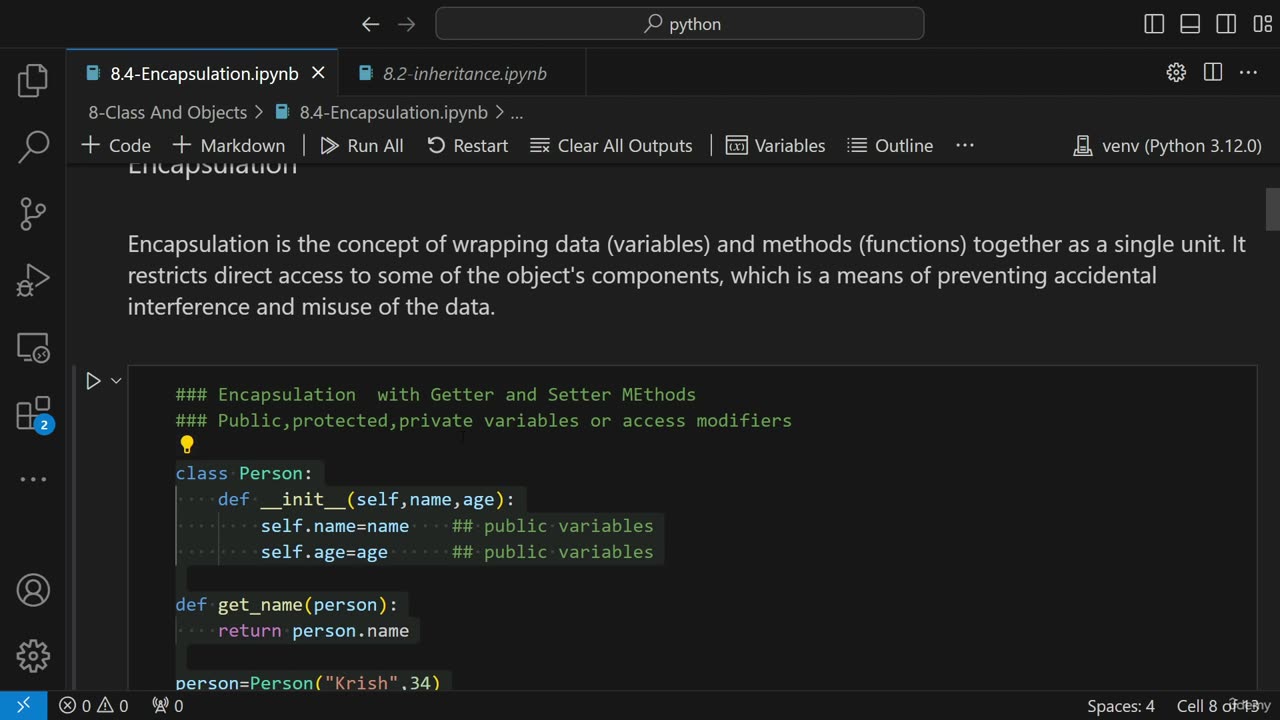Open forwarded ports from status bar
Image resolution: width=1280 pixels, height=720 pixels.
pyautogui.click(x=167, y=706)
